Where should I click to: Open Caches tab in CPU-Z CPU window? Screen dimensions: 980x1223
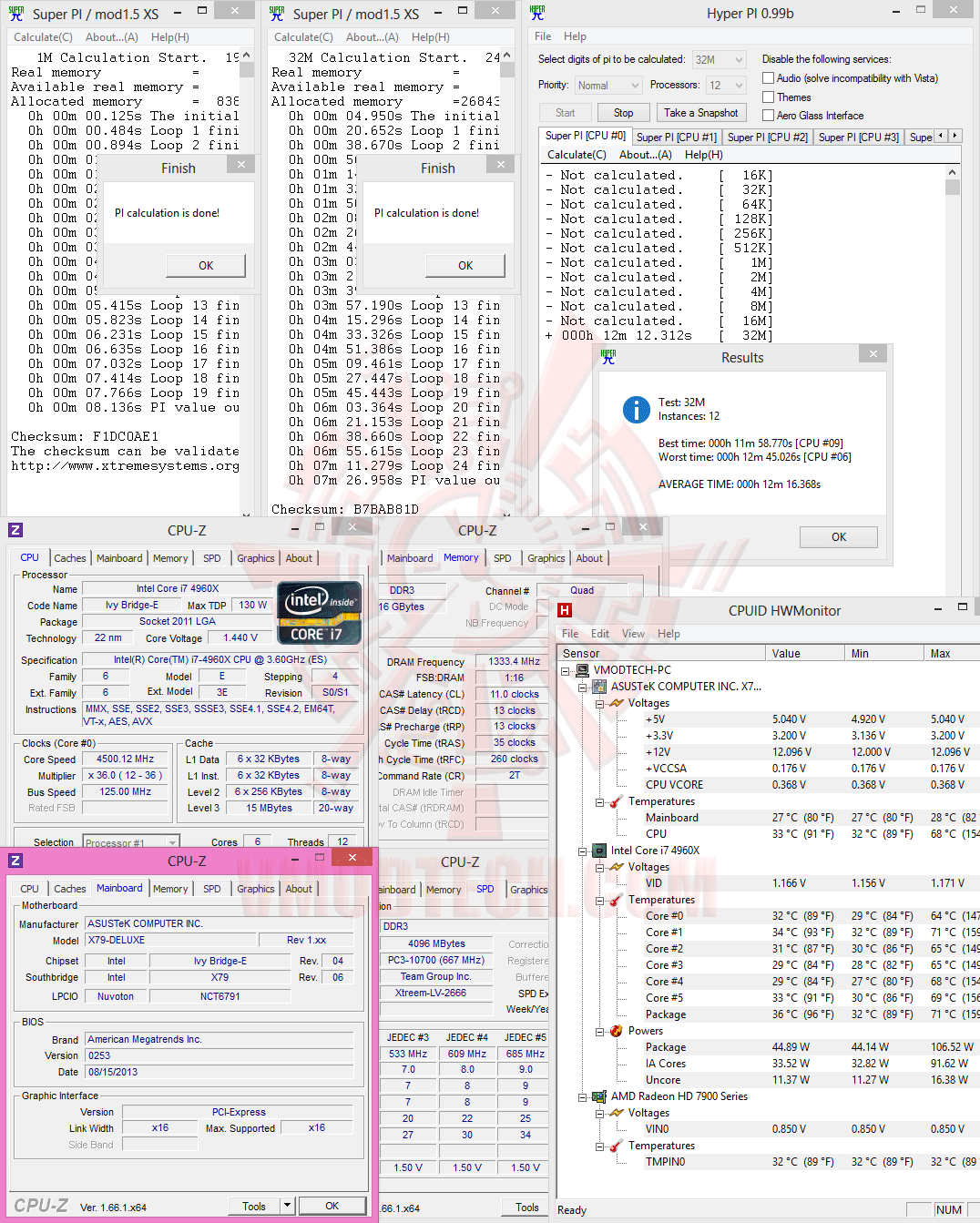point(70,558)
